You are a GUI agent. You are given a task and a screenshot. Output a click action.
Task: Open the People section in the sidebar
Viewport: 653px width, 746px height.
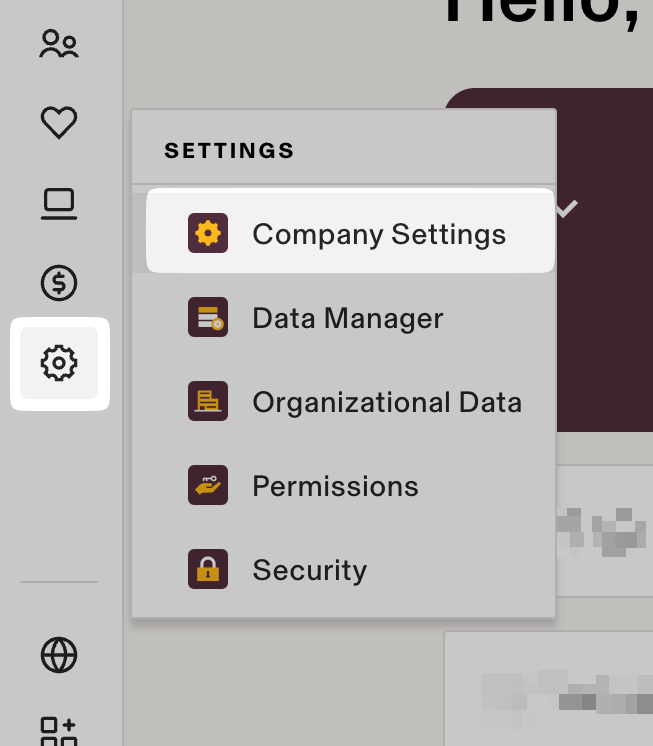point(59,44)
